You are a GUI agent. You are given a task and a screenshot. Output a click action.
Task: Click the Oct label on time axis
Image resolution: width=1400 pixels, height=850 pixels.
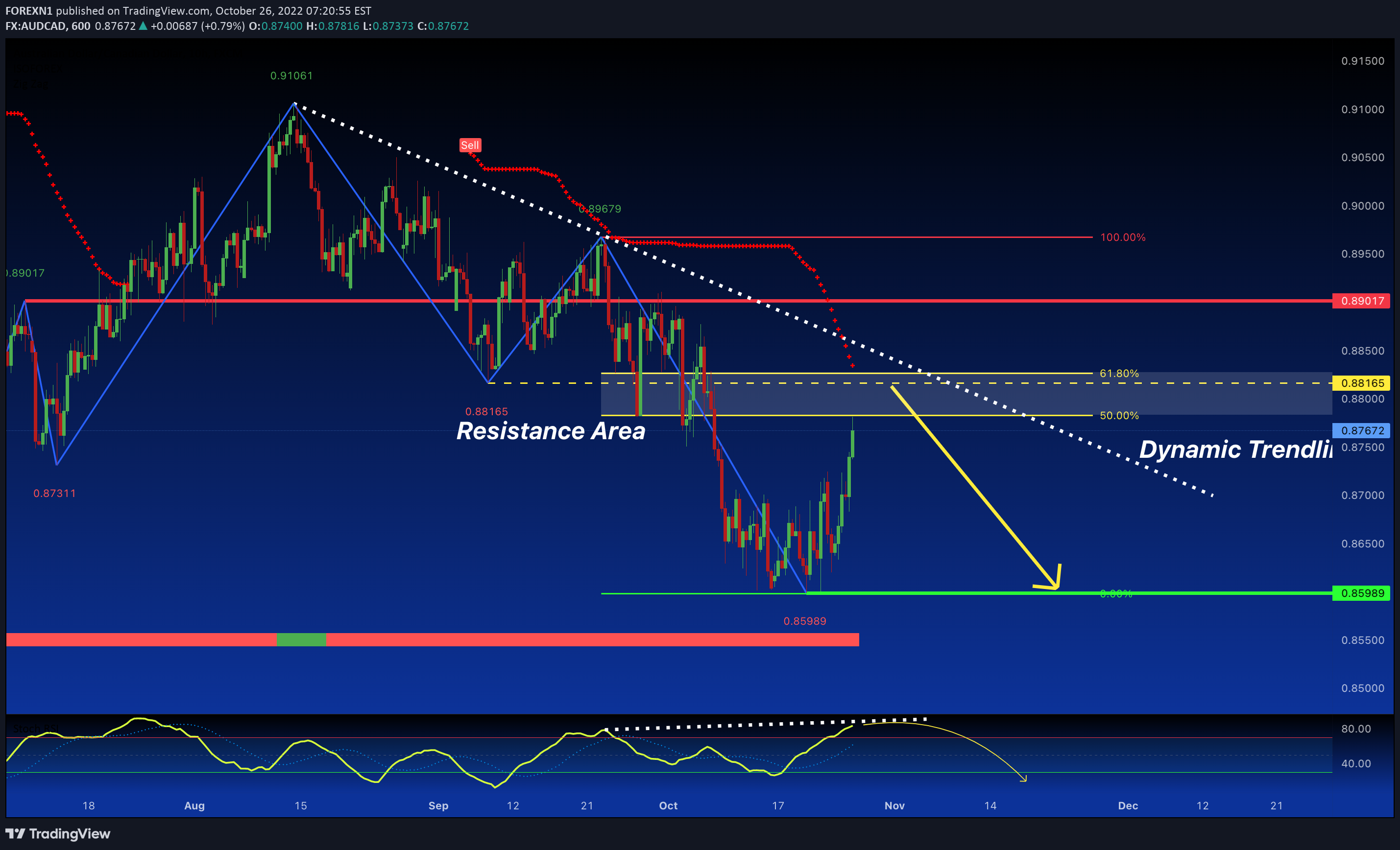point(668,806)
